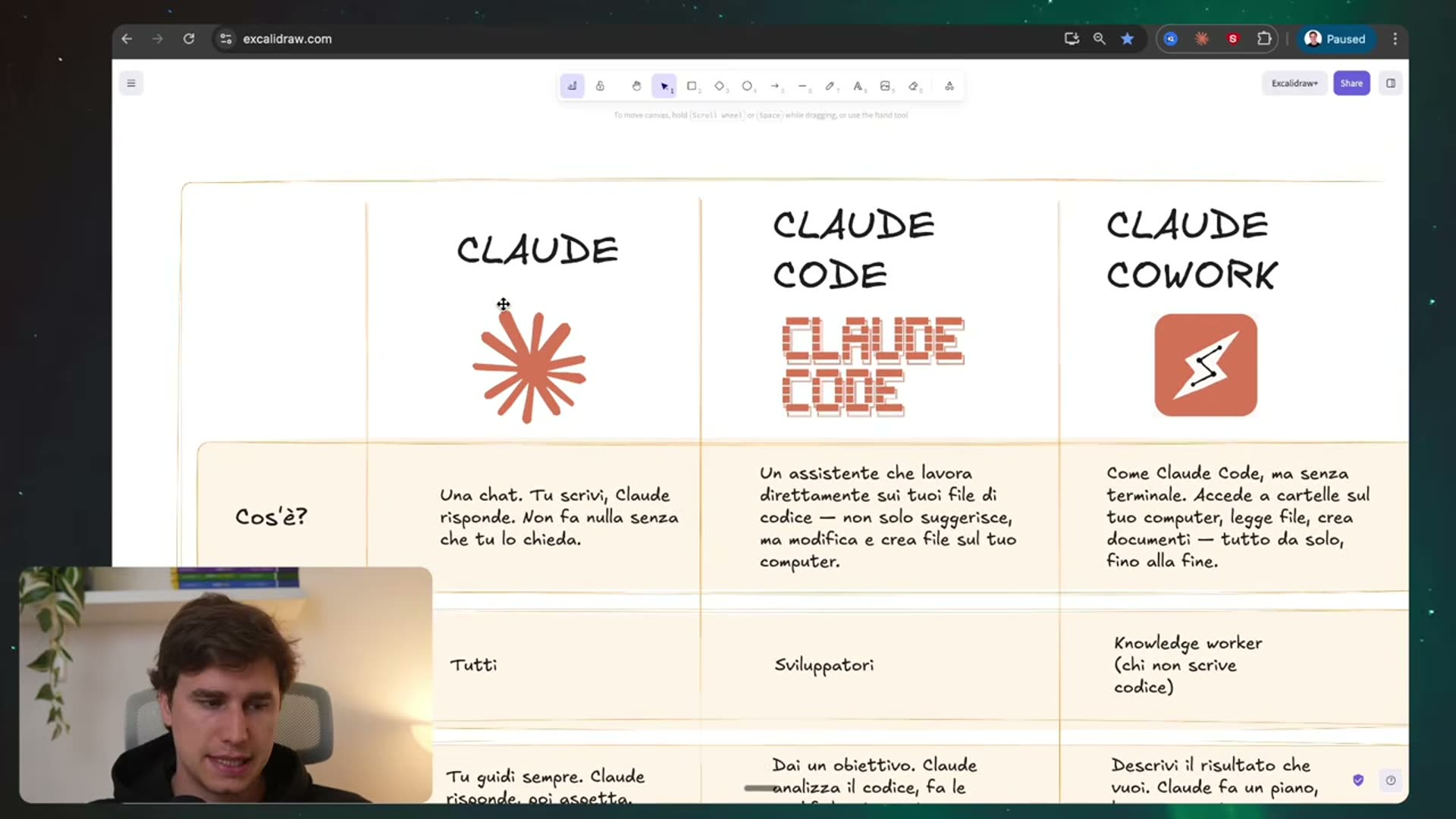
Task: Select the "Tutti" text cell
Action: tap(473, 665)
